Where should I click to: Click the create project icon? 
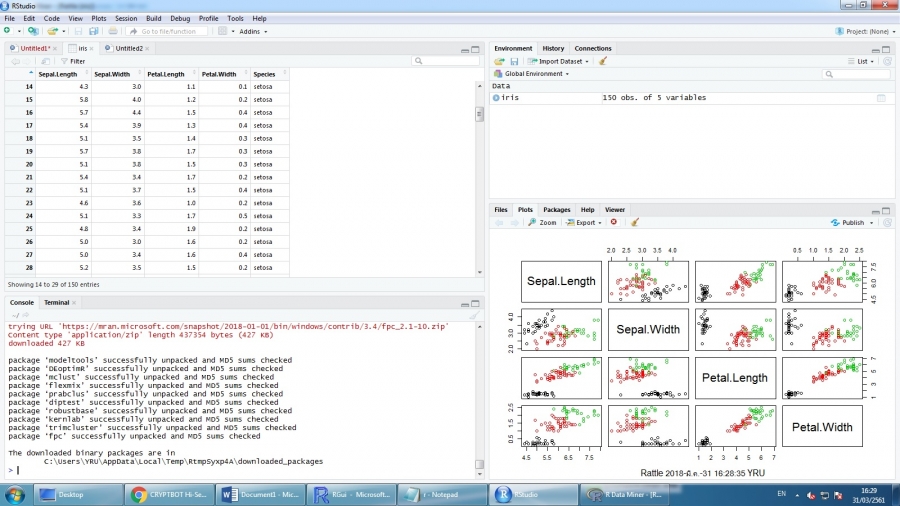(x=33, y=31)
